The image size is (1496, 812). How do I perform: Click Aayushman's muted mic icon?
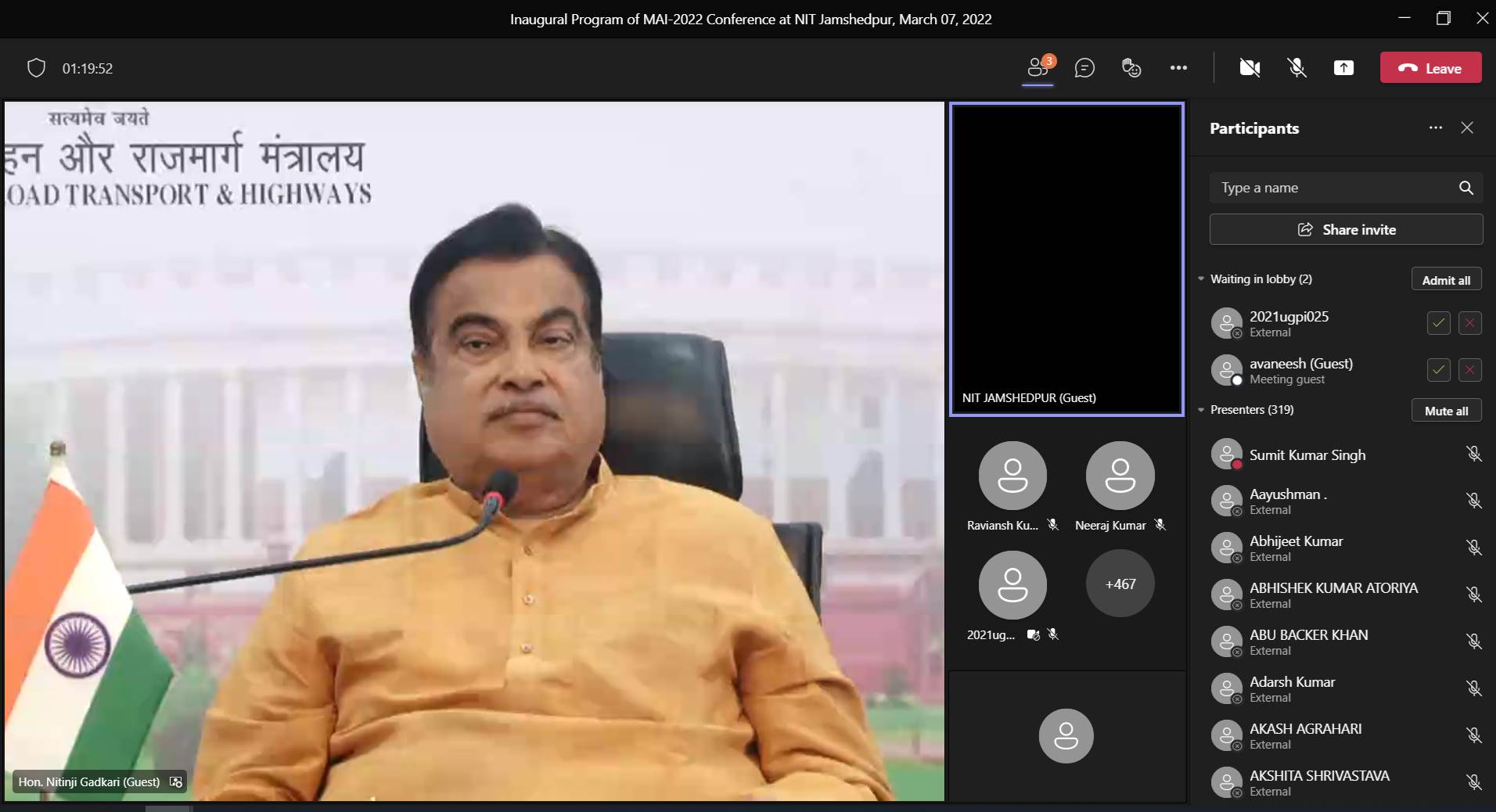pos(1473,501)
